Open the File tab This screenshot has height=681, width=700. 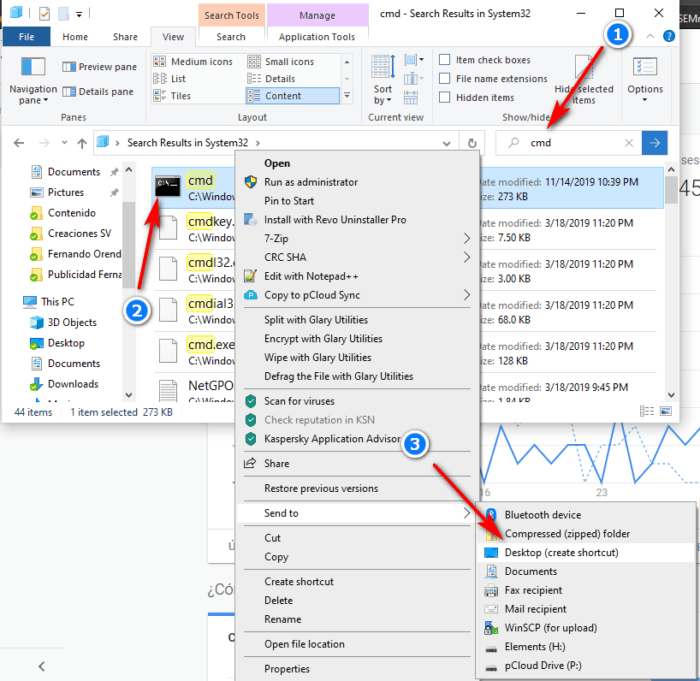[26, 37]
